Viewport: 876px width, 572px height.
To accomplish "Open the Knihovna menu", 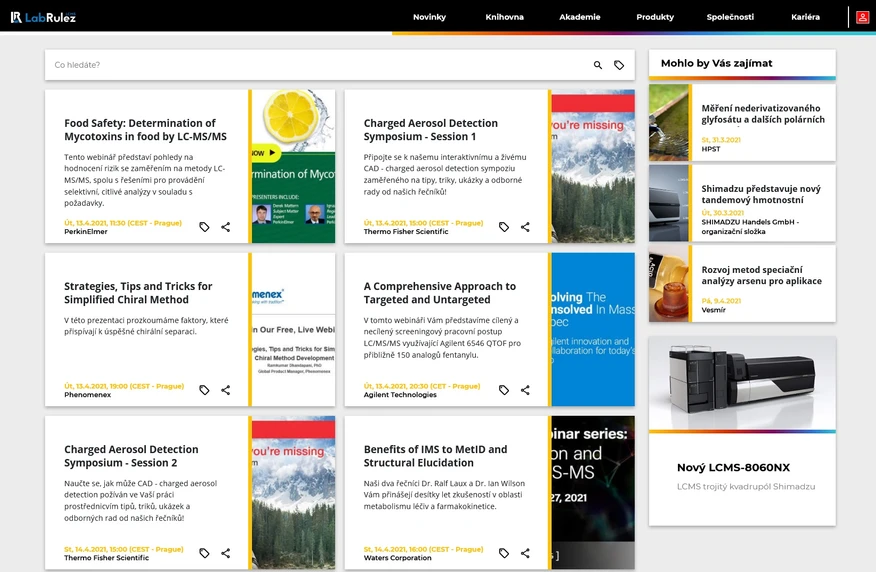I will pos(504,17).
